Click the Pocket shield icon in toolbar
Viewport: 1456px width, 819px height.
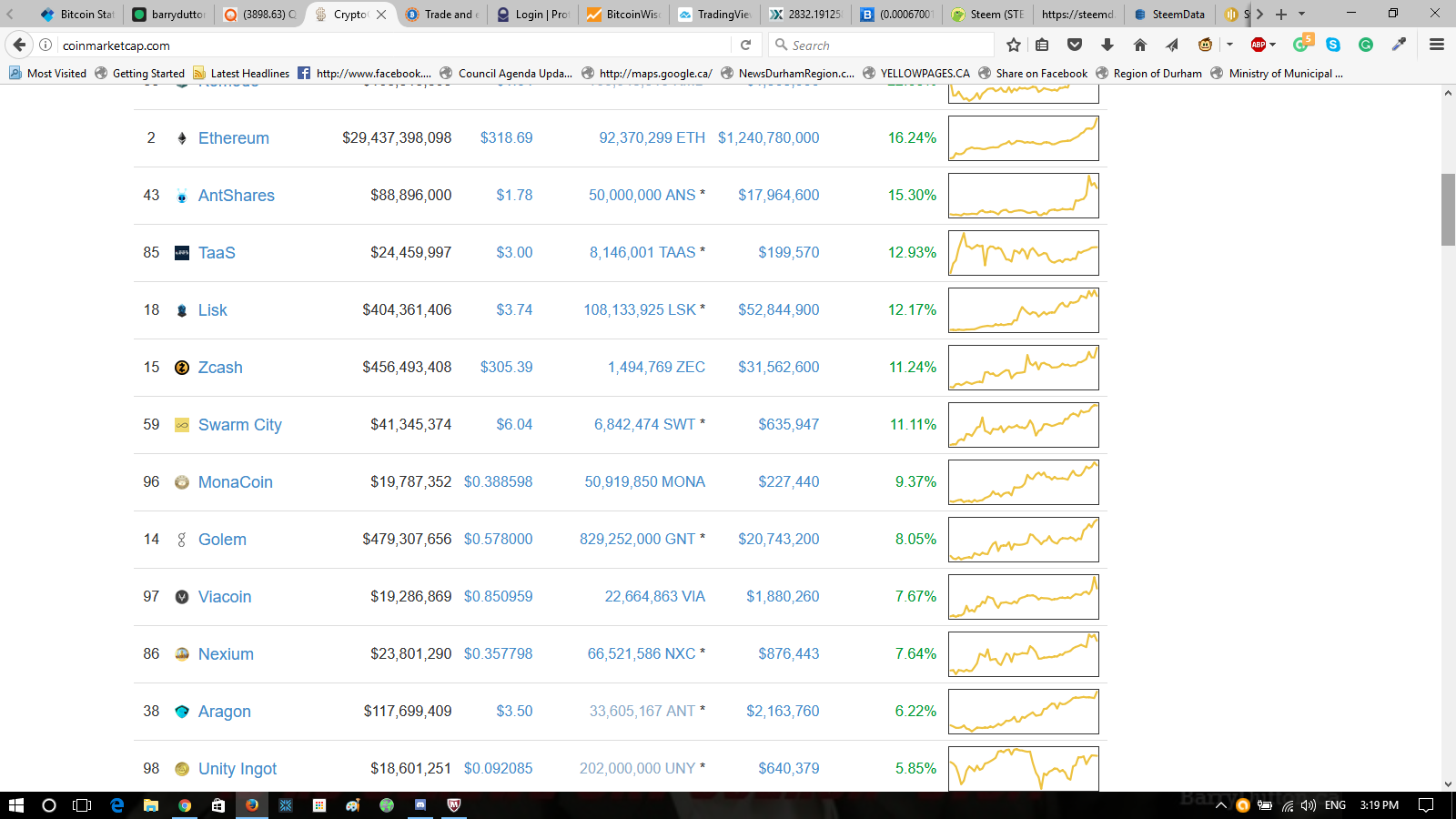tap(1075, 45)
